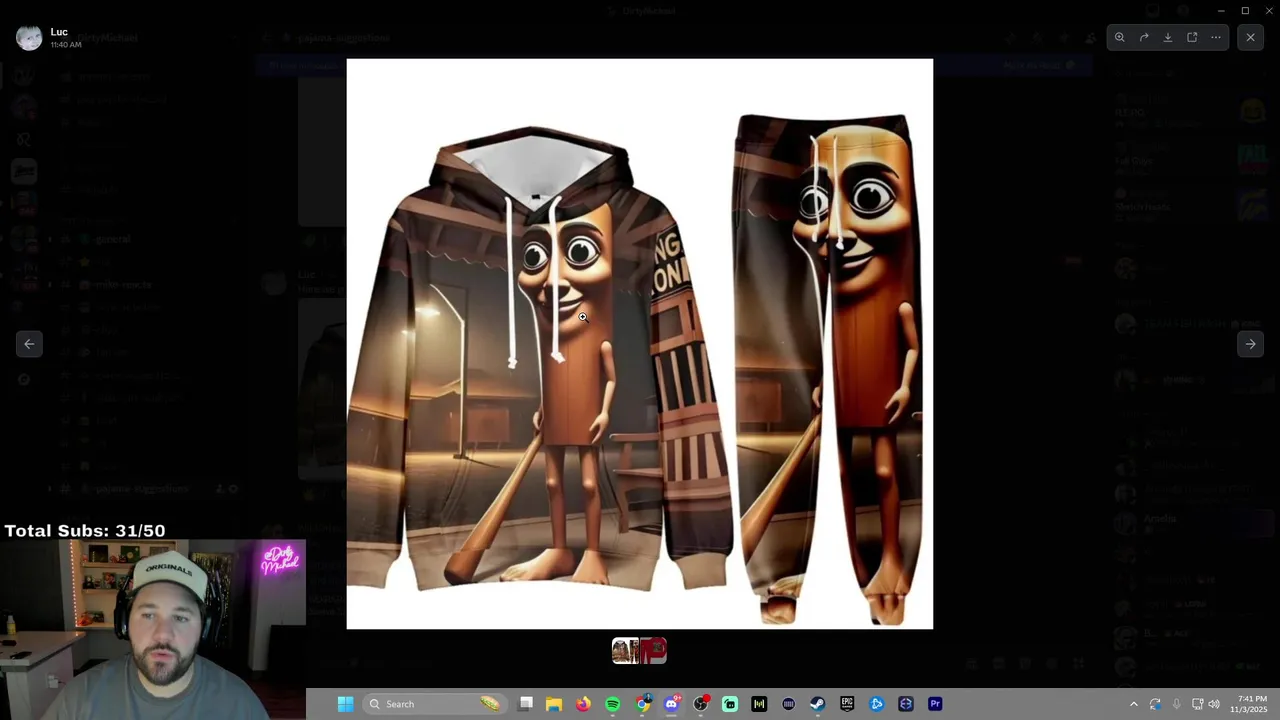Launch Firefox from the taskbar
Screen dimensions: 1280x720
click(583, 704)
